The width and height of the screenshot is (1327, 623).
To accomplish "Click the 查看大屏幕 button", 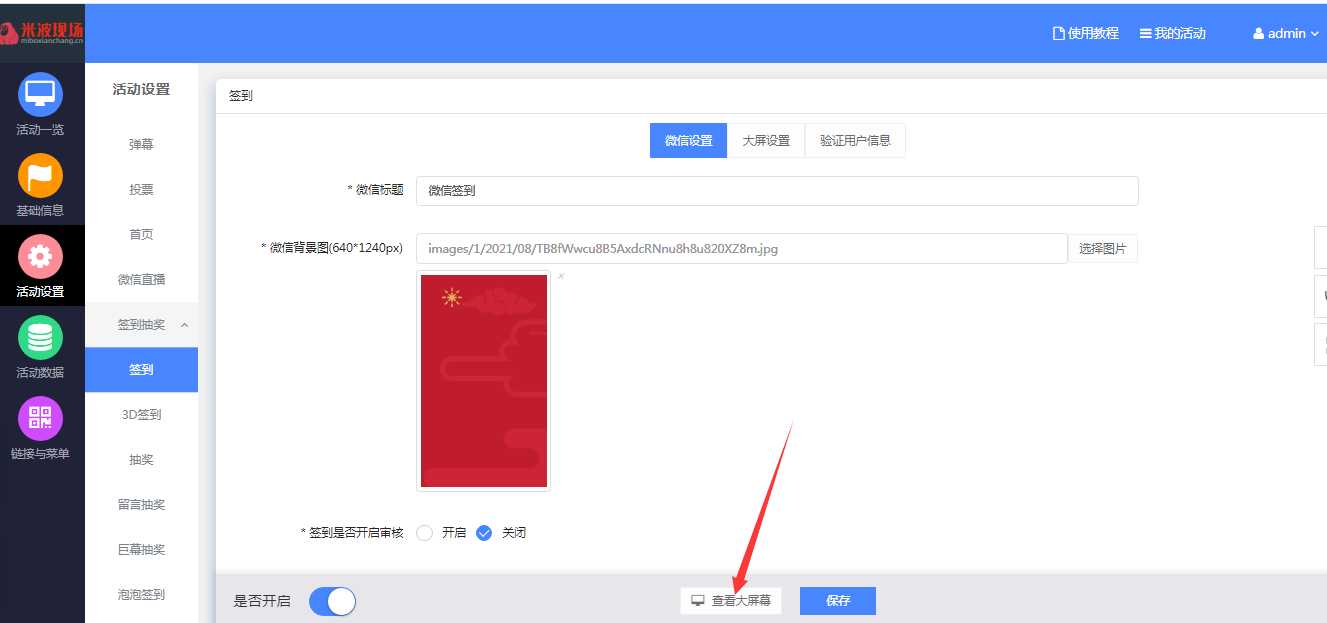I will 731,601.
